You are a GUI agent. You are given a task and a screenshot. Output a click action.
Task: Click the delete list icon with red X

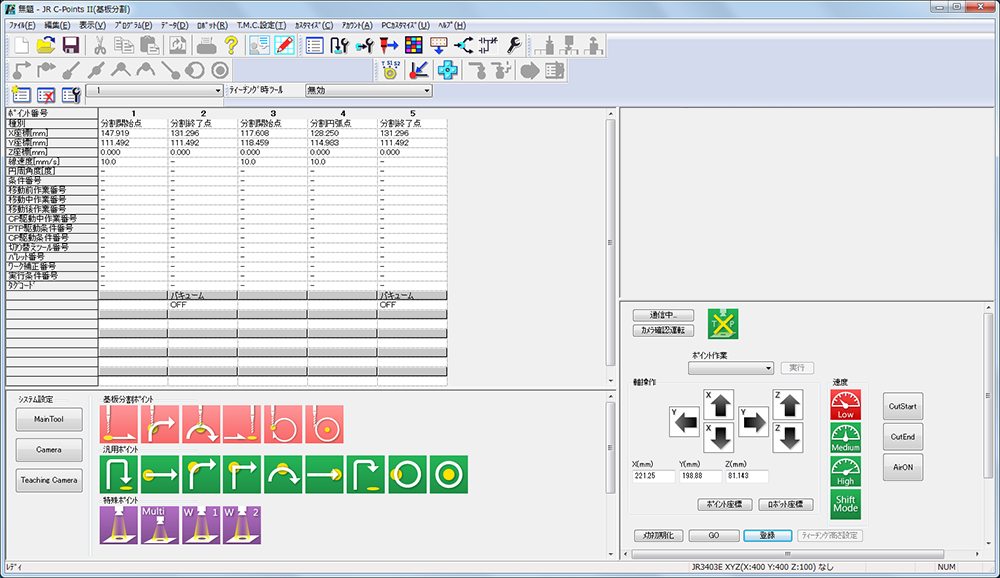[x=46, y=95]
